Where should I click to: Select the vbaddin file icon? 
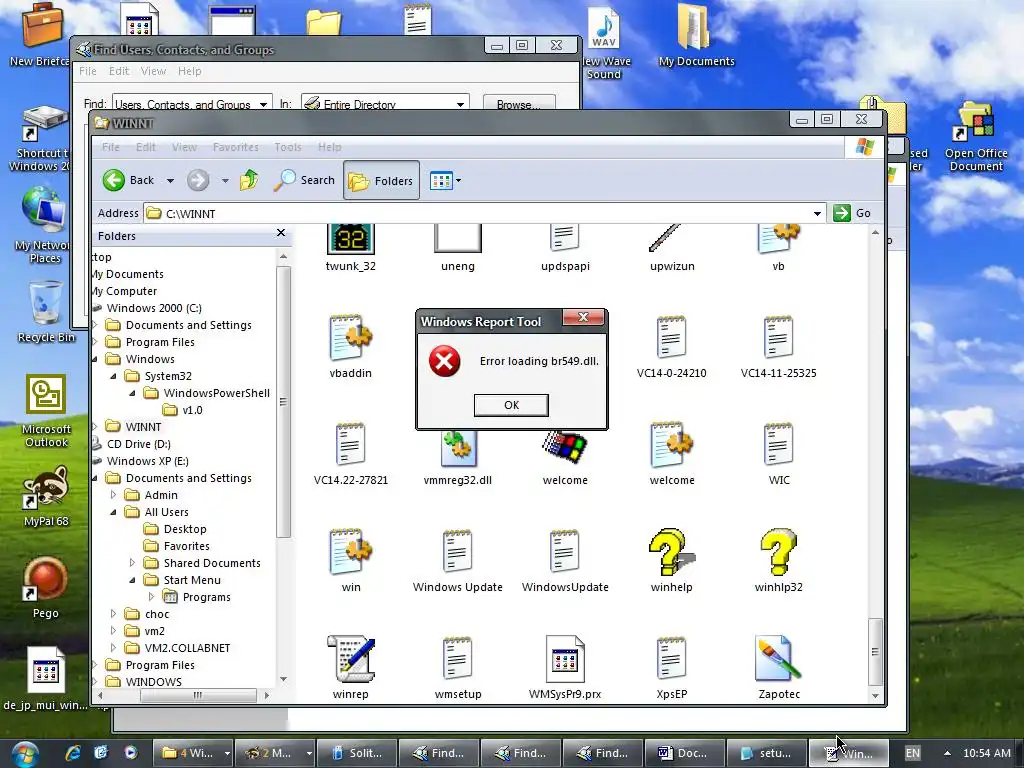point(351,346)
